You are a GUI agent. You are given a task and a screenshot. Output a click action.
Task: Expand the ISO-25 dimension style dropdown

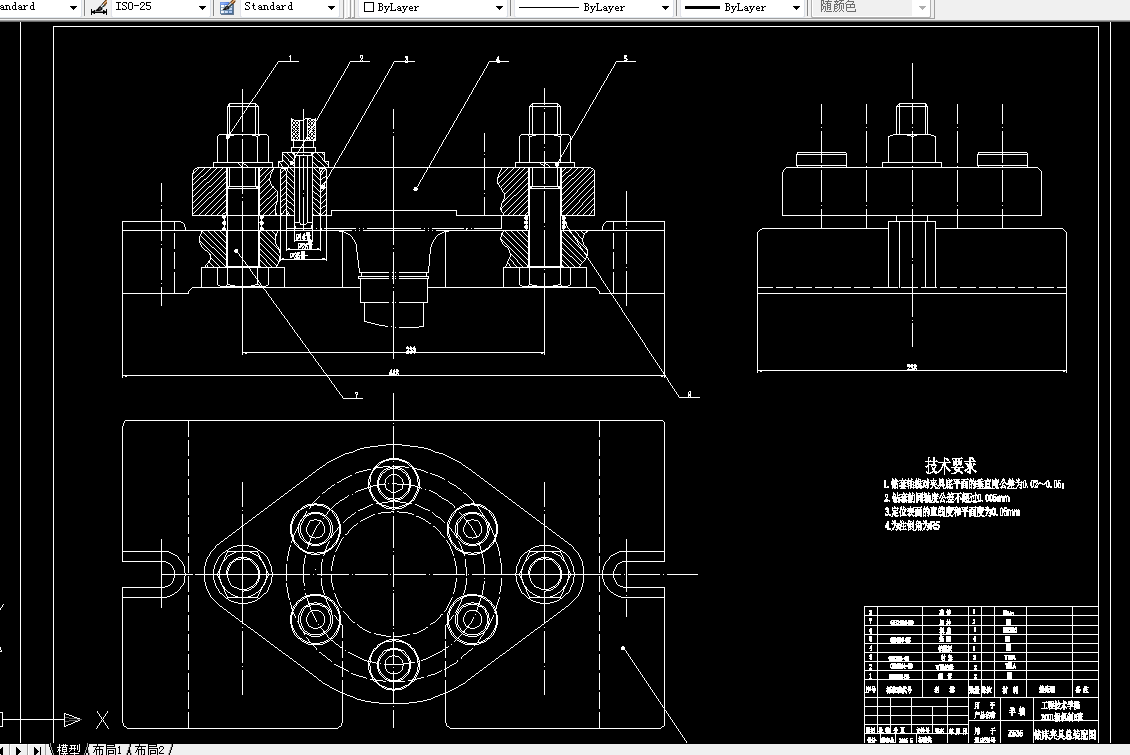pos(203,8)
